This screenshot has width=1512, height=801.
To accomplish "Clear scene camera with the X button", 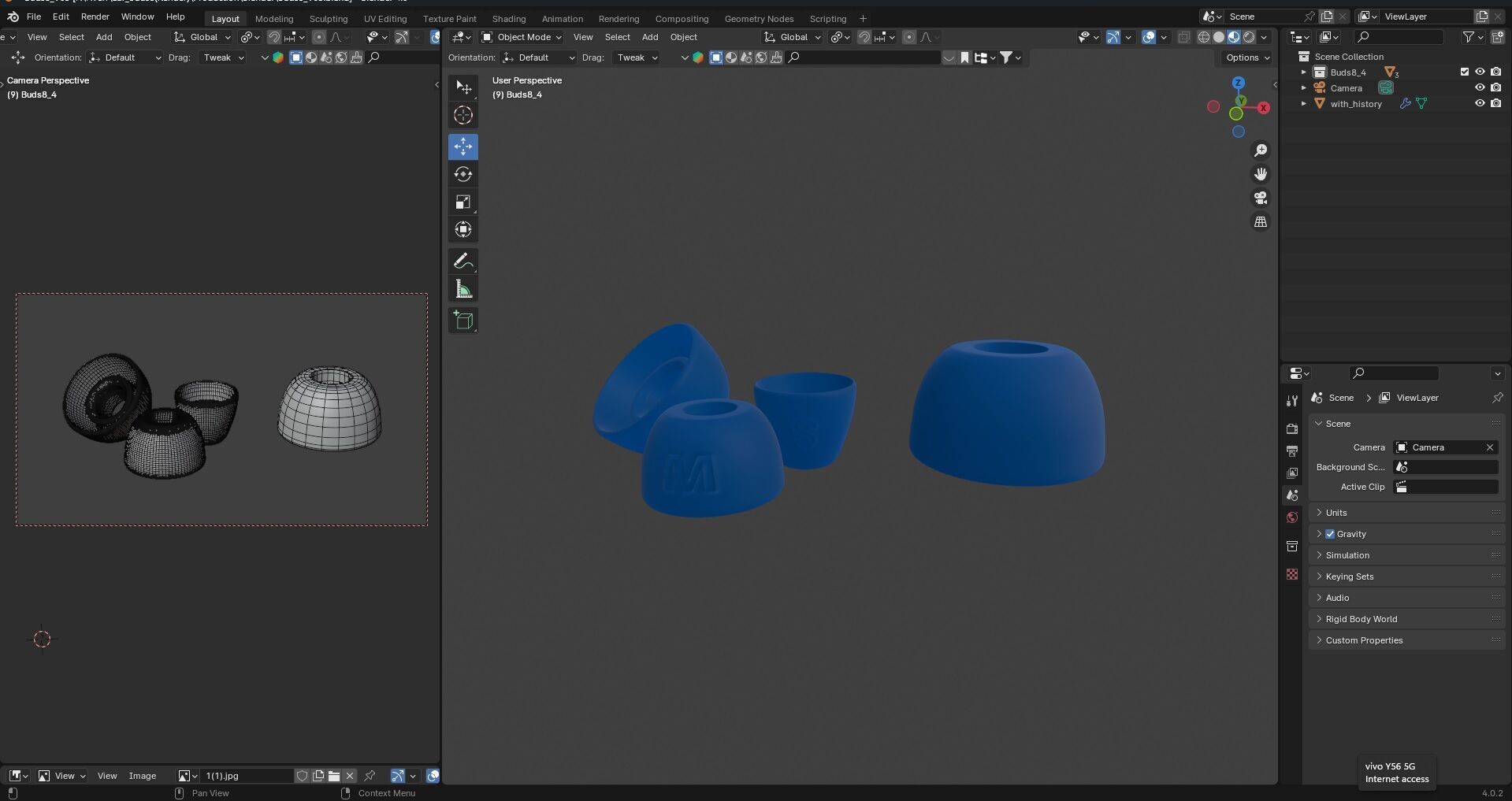I will coord(1490,447).
